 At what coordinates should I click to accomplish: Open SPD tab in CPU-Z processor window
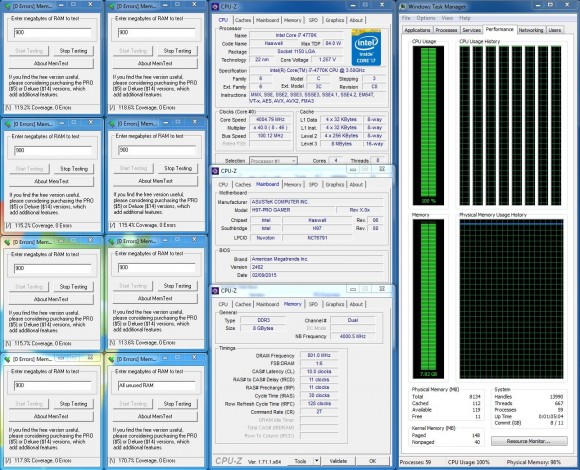tap(313, 20)
